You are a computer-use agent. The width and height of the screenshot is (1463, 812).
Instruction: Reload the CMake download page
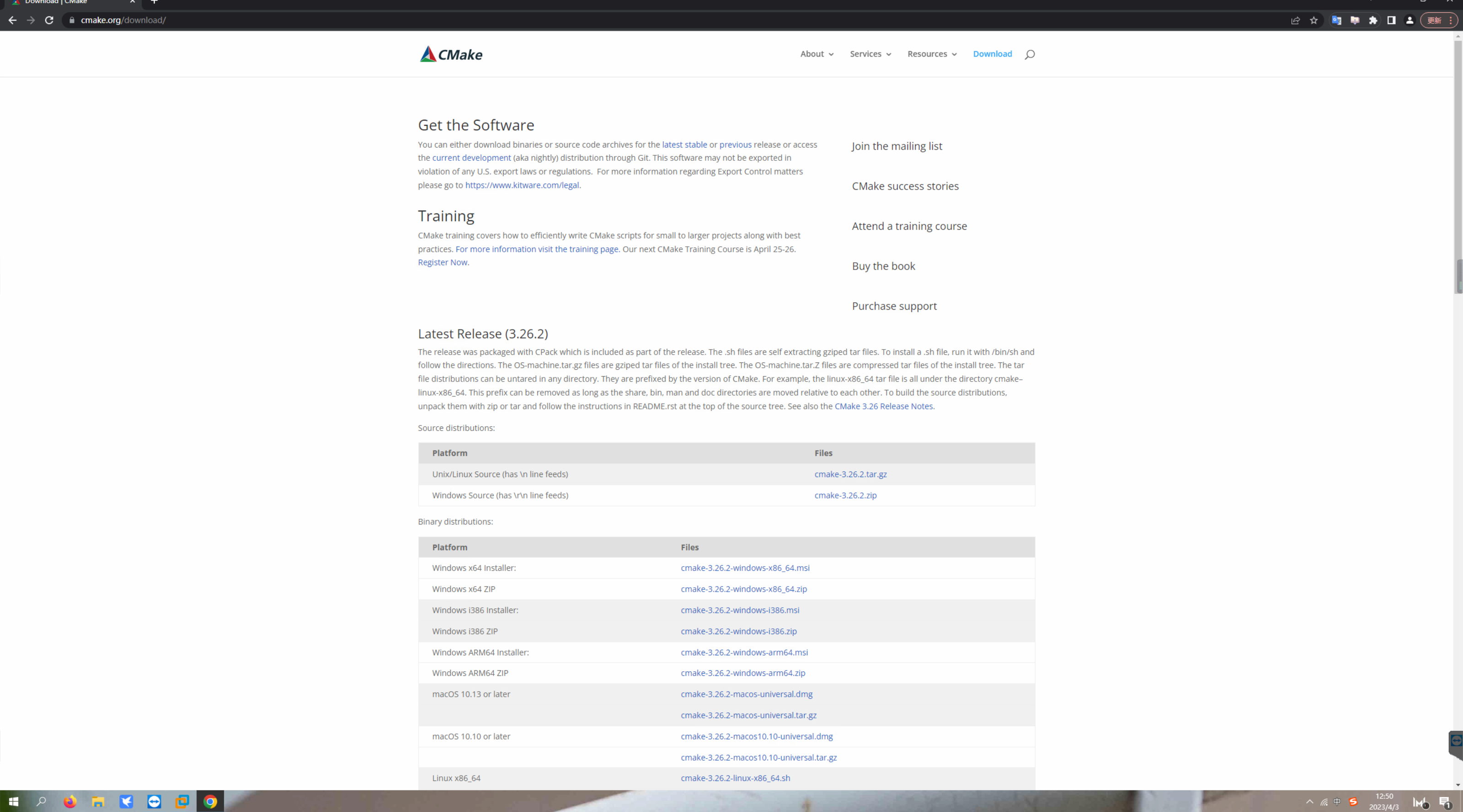coord(49,21)
